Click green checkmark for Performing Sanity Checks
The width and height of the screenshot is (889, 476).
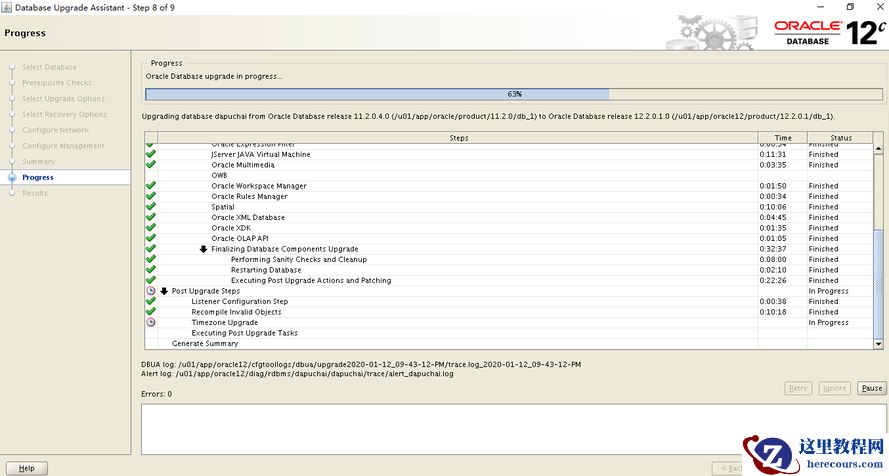[150, 259]
